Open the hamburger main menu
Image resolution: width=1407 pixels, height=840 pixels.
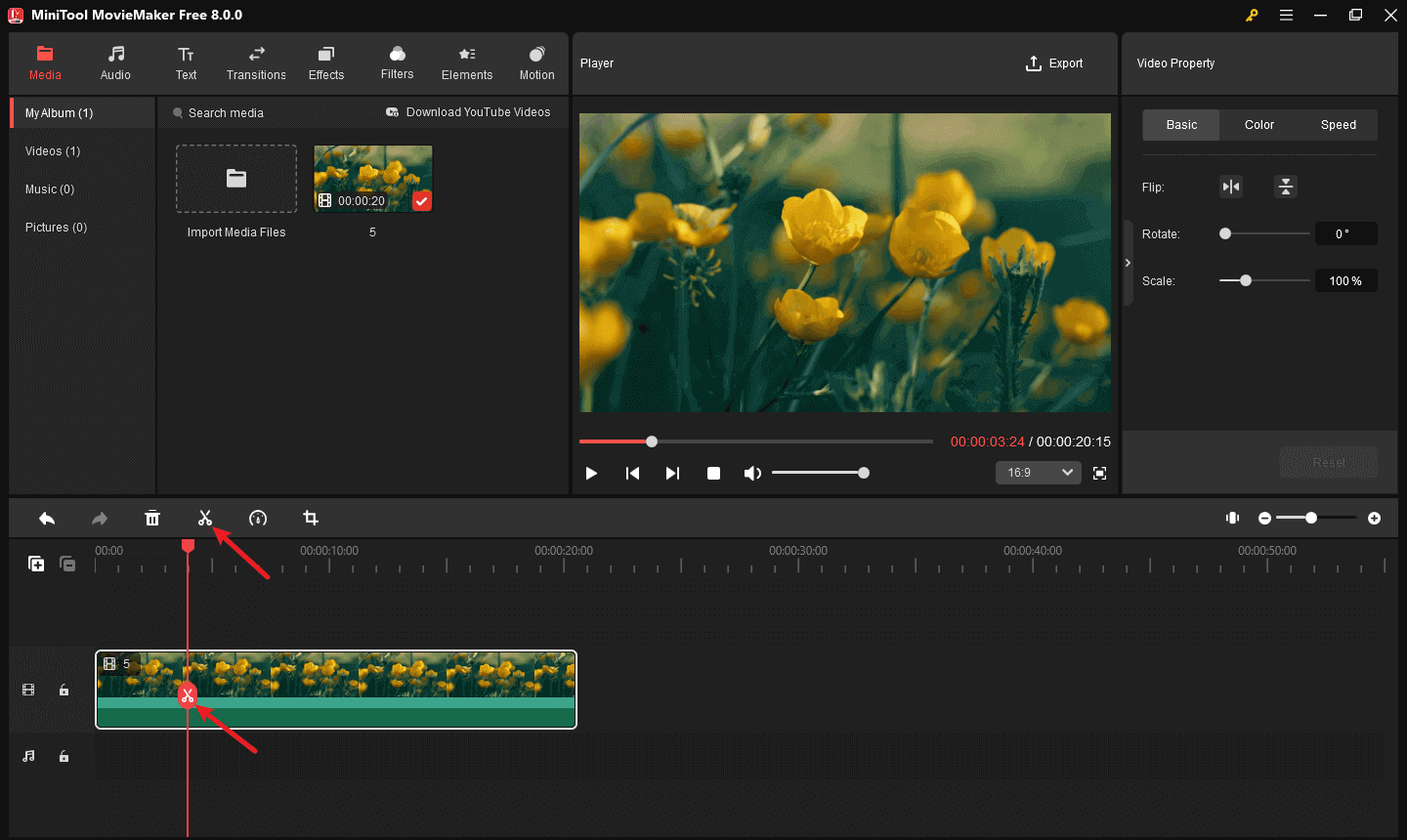(x=1287, y=16)
